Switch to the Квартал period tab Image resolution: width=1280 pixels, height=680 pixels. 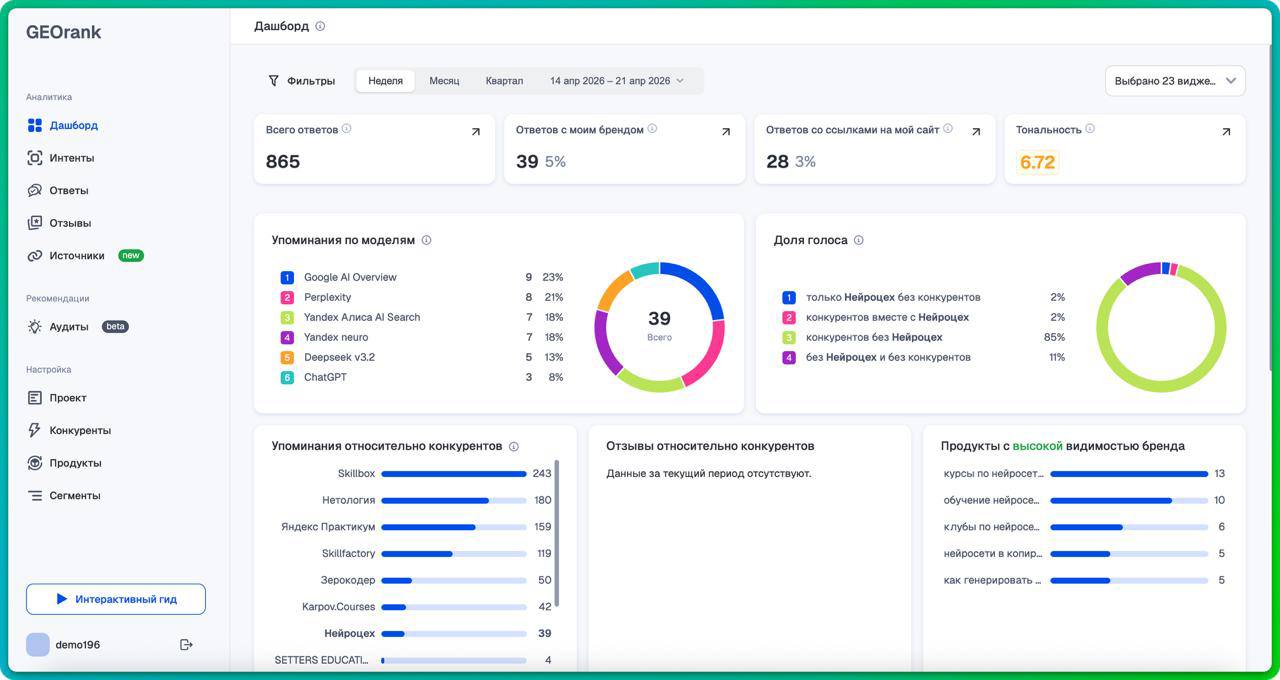point(504,81)
